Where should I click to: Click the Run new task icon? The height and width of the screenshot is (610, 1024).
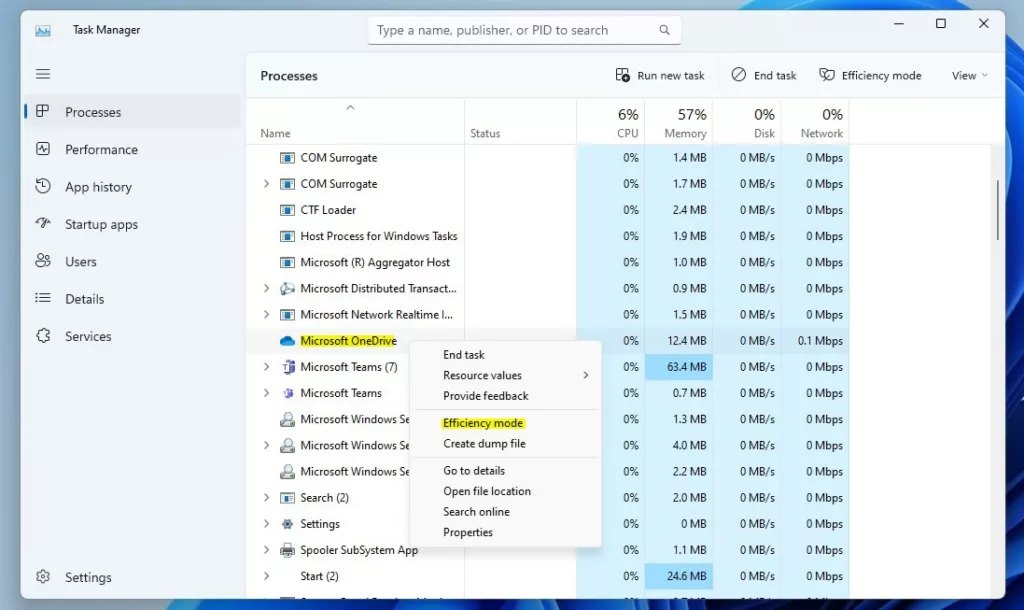click(x=622, y=75)
